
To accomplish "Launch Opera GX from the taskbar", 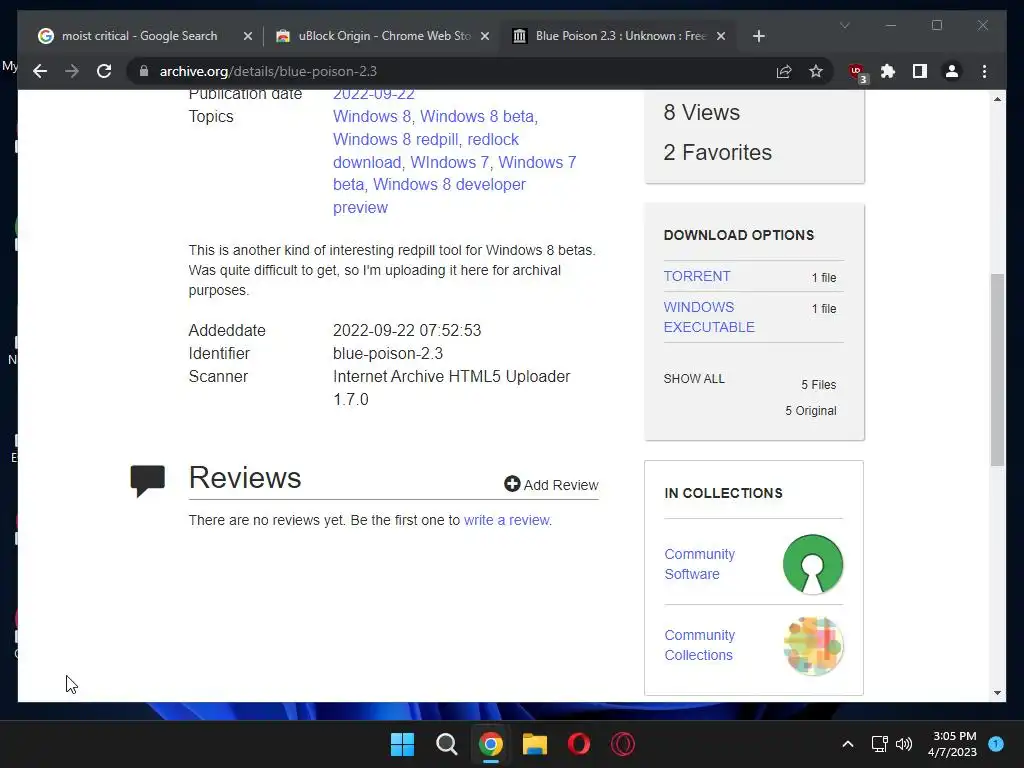I will pos(623,744).
